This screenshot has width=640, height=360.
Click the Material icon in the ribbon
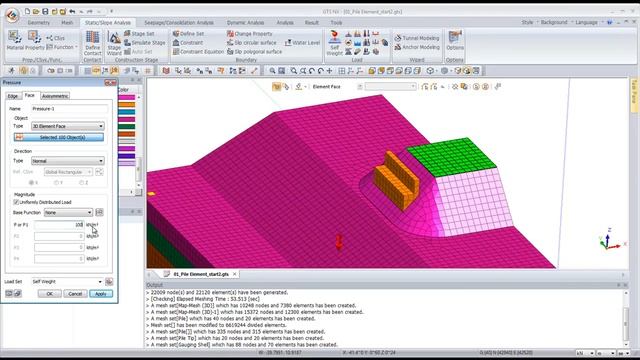tap(15, 40)
